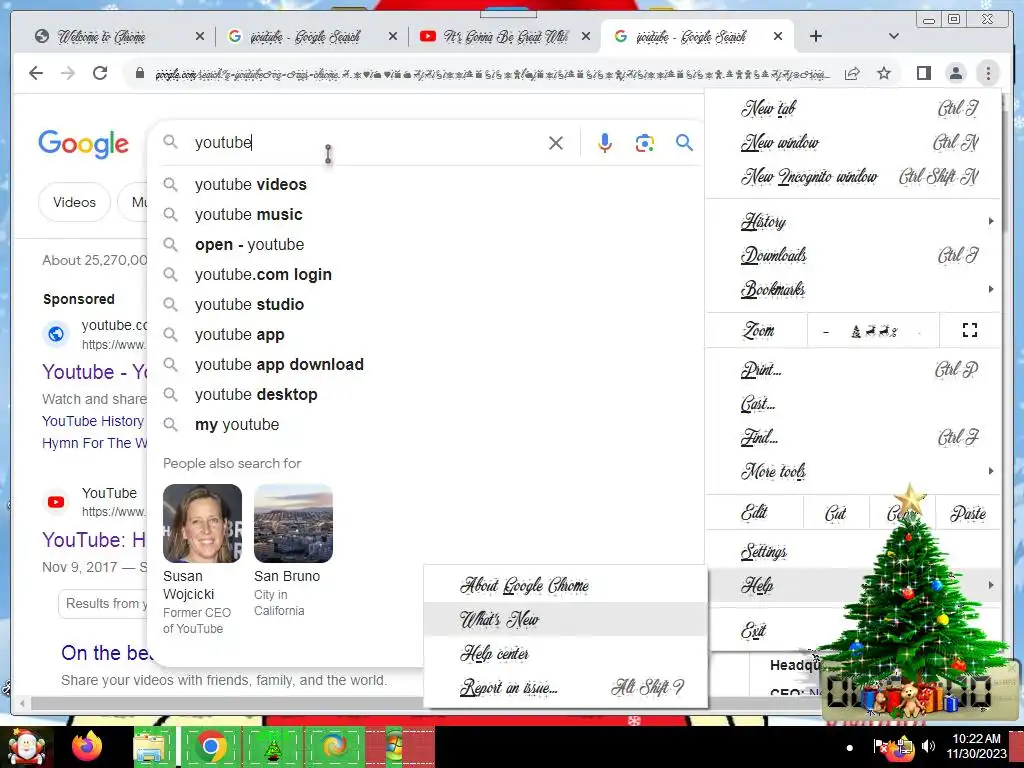The image size is (1024, 768).
Task: Open Settings from the menu
Action: coord(854,552)
